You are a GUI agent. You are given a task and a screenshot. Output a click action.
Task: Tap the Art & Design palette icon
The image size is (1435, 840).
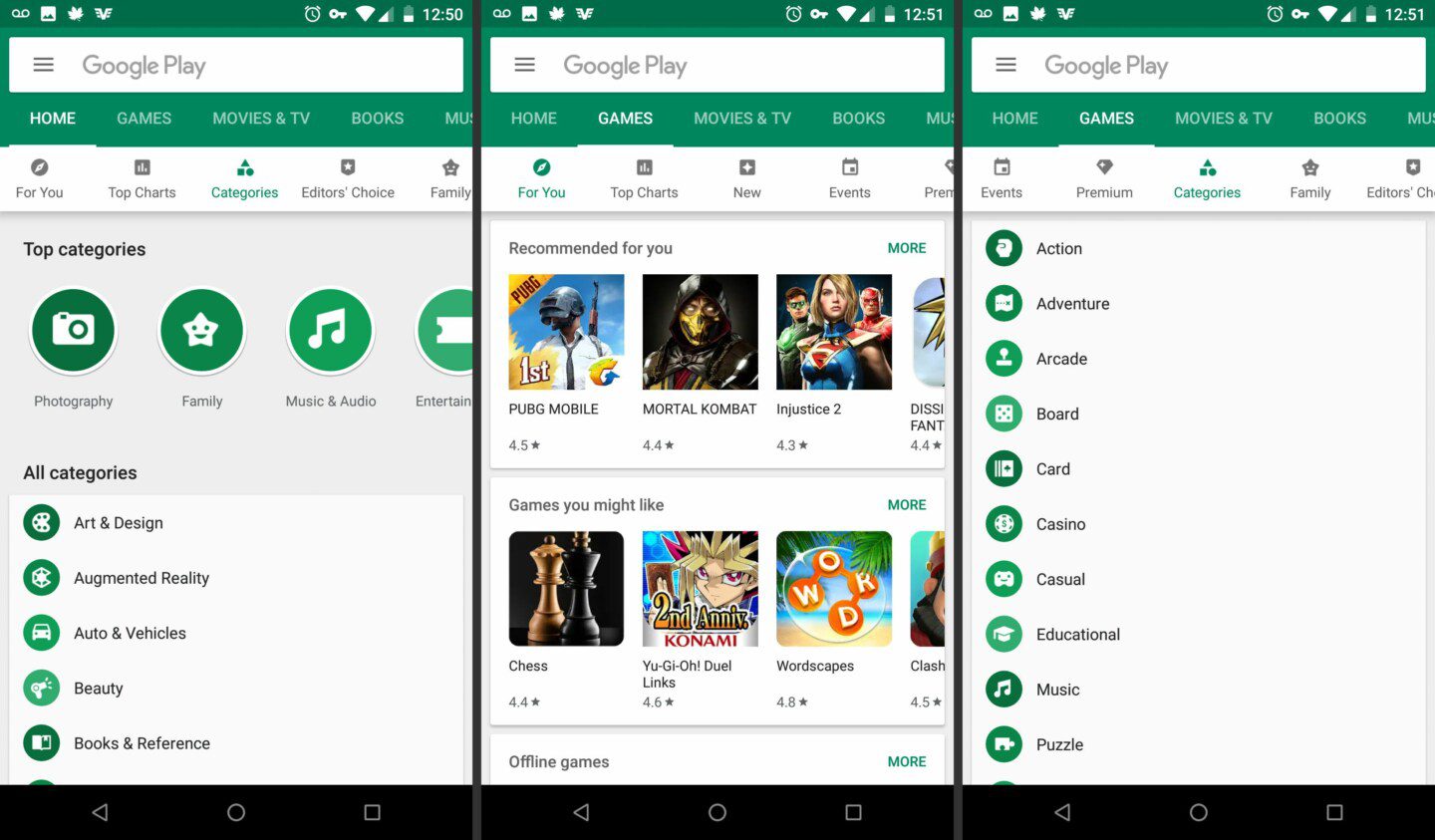click(41, 521)
